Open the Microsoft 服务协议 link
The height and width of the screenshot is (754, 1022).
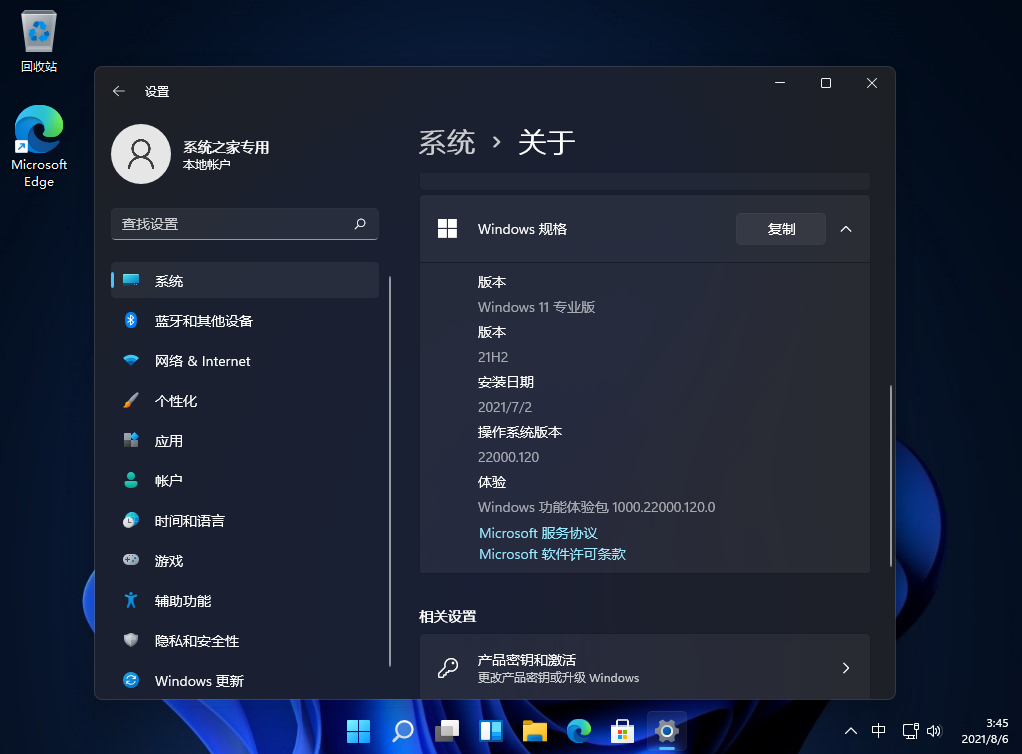pyautogui.click(x=537, y=532)
